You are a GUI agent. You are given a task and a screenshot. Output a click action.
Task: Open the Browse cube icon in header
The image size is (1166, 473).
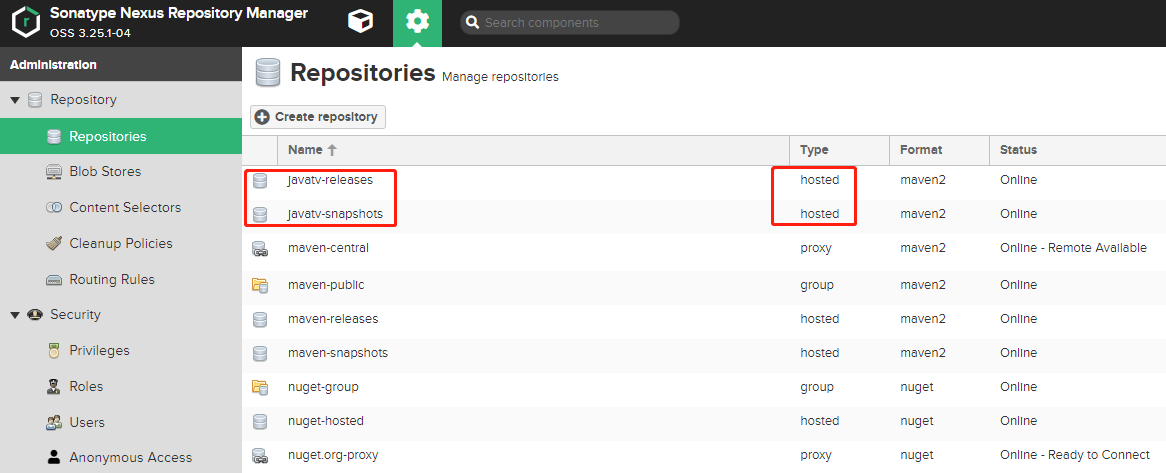tap(360, 22)
